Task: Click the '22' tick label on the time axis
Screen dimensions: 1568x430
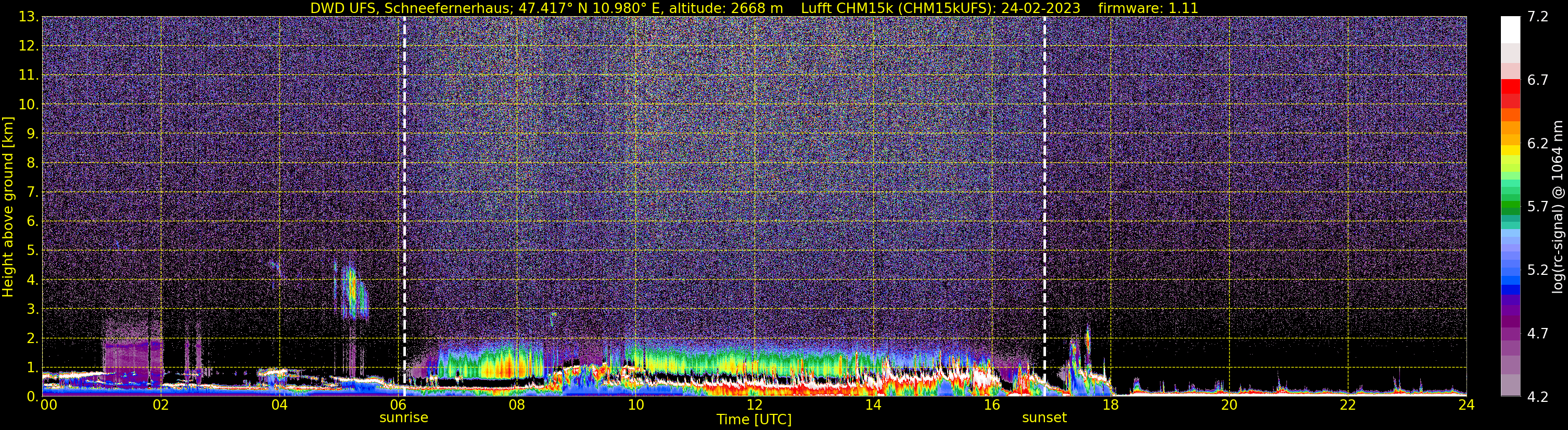Action: click(1348, 405)
